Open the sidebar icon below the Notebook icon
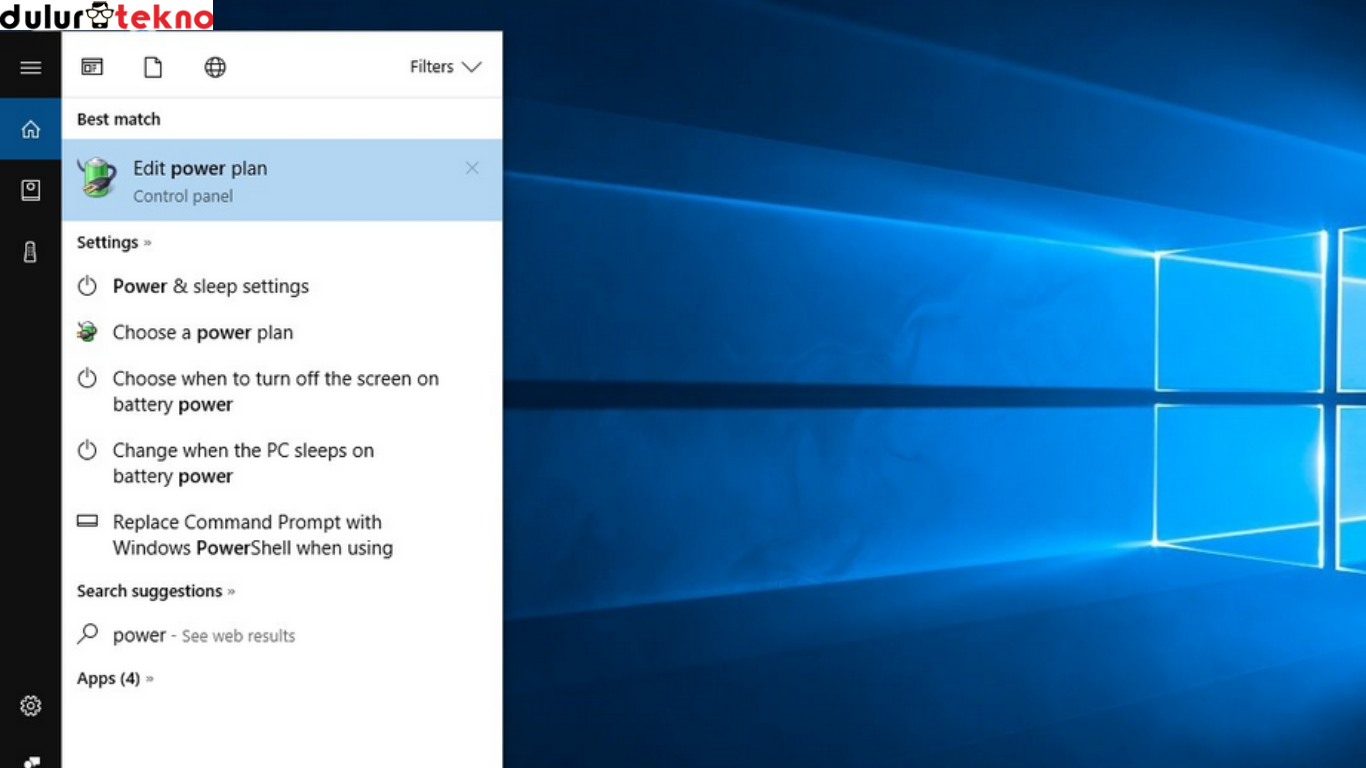This screenshot has height=768, width=1366. coord(31,252)
